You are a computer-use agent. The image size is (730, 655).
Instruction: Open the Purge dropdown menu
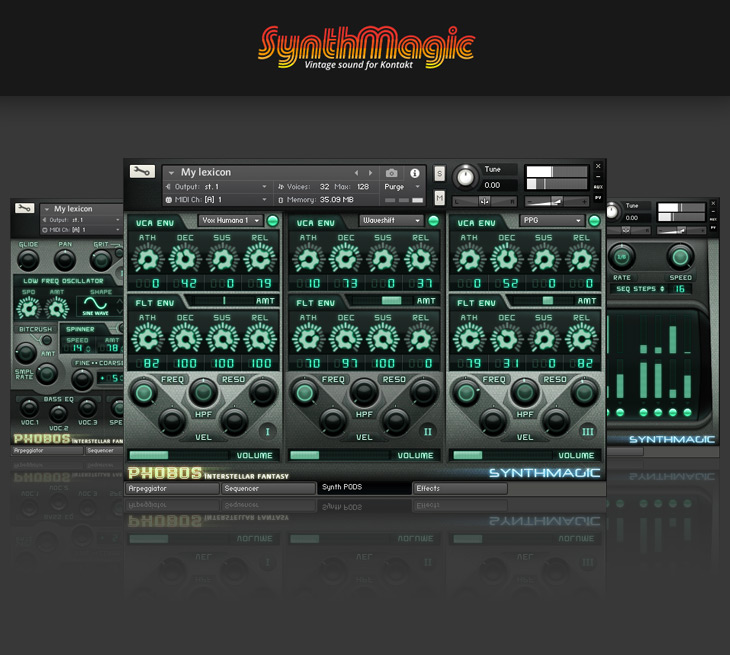click(x=402, y=187)
